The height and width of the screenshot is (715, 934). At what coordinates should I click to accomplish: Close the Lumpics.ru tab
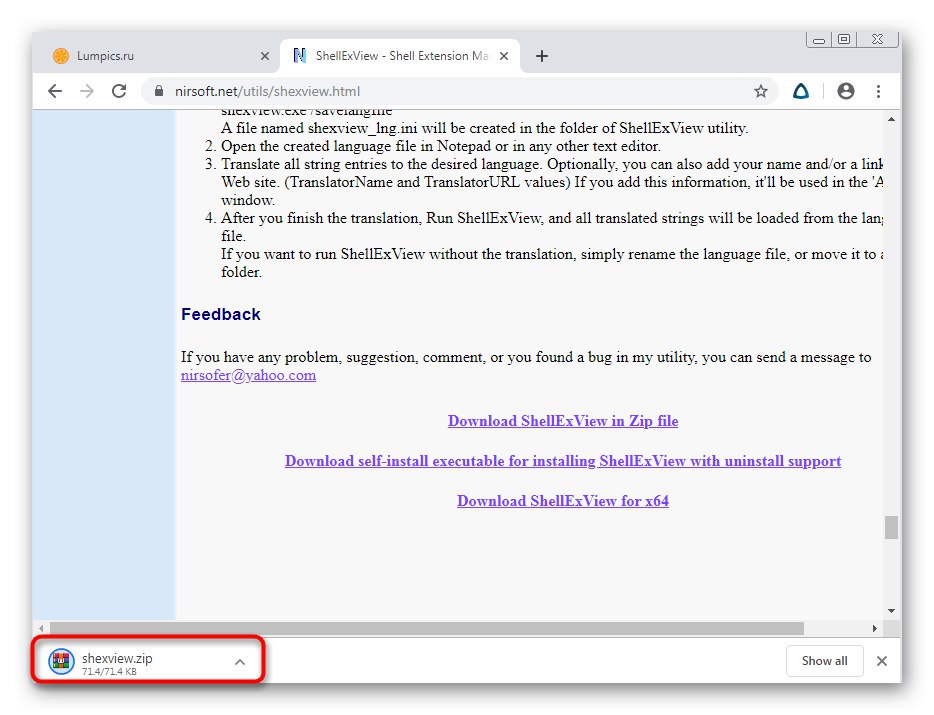[x=265, y=56]
